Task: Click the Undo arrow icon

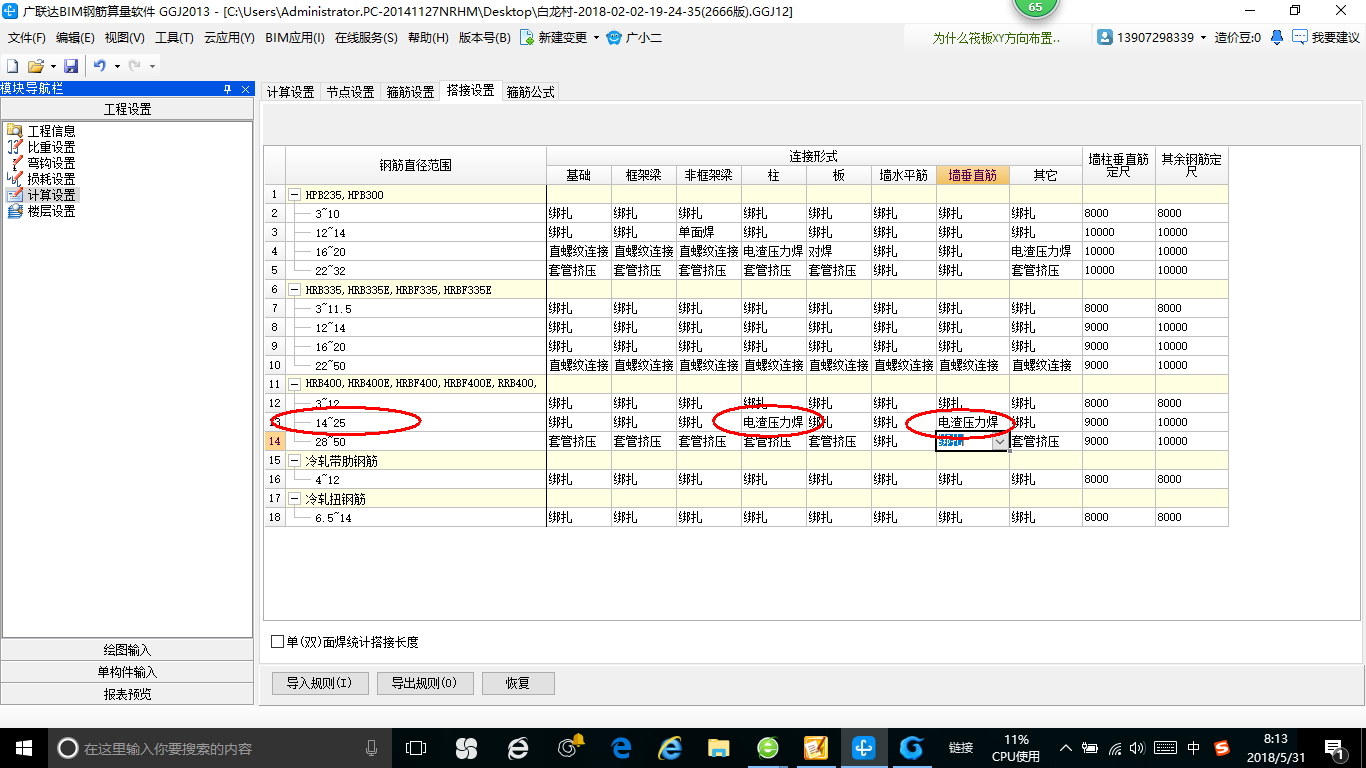Action: click(x=100, y=66)
